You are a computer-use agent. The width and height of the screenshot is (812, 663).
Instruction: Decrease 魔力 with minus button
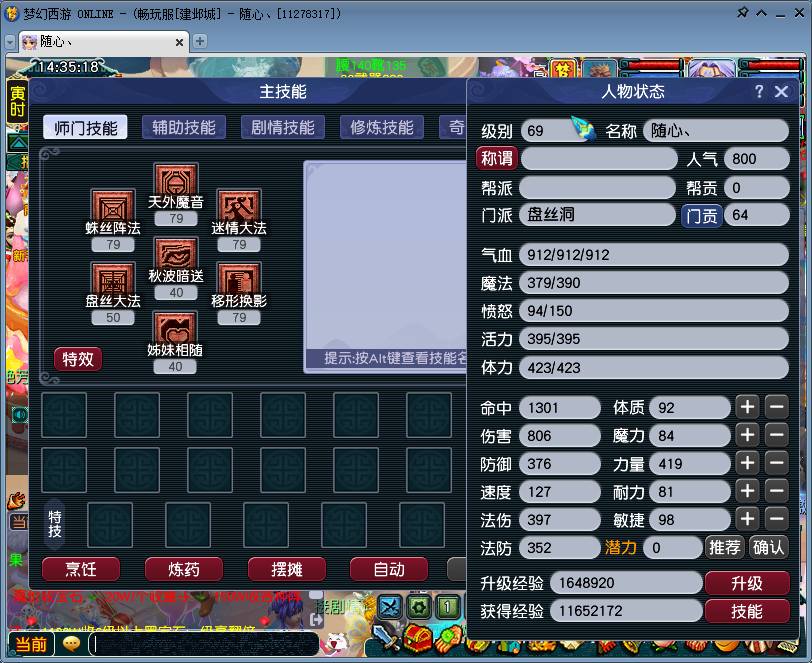pyautogui.click(x=777, y=435)
